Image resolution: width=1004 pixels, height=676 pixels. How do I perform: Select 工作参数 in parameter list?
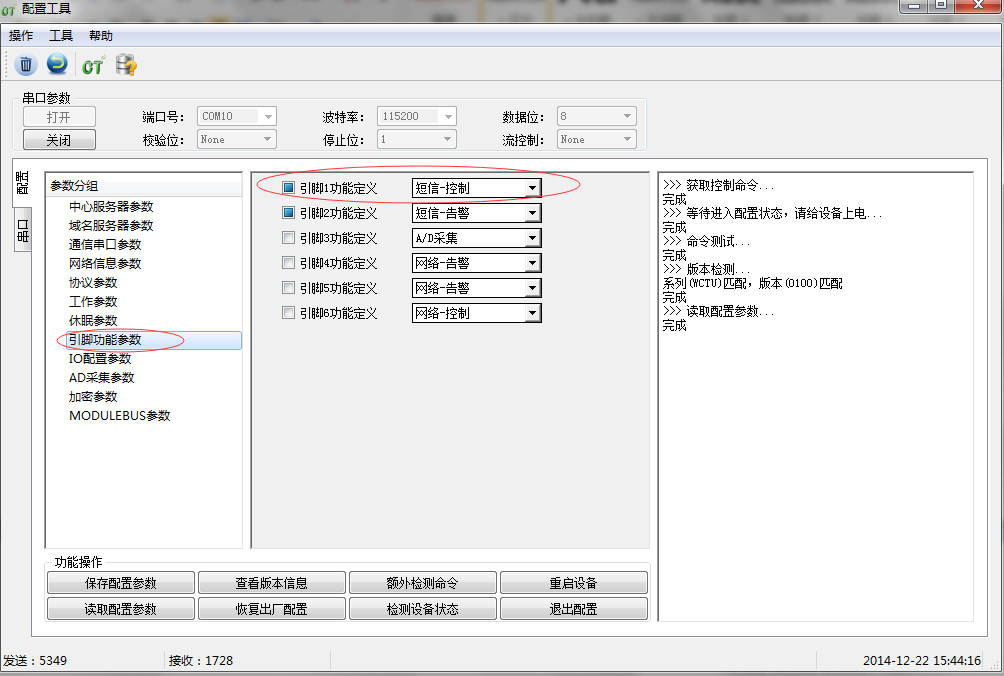(93, 302)
